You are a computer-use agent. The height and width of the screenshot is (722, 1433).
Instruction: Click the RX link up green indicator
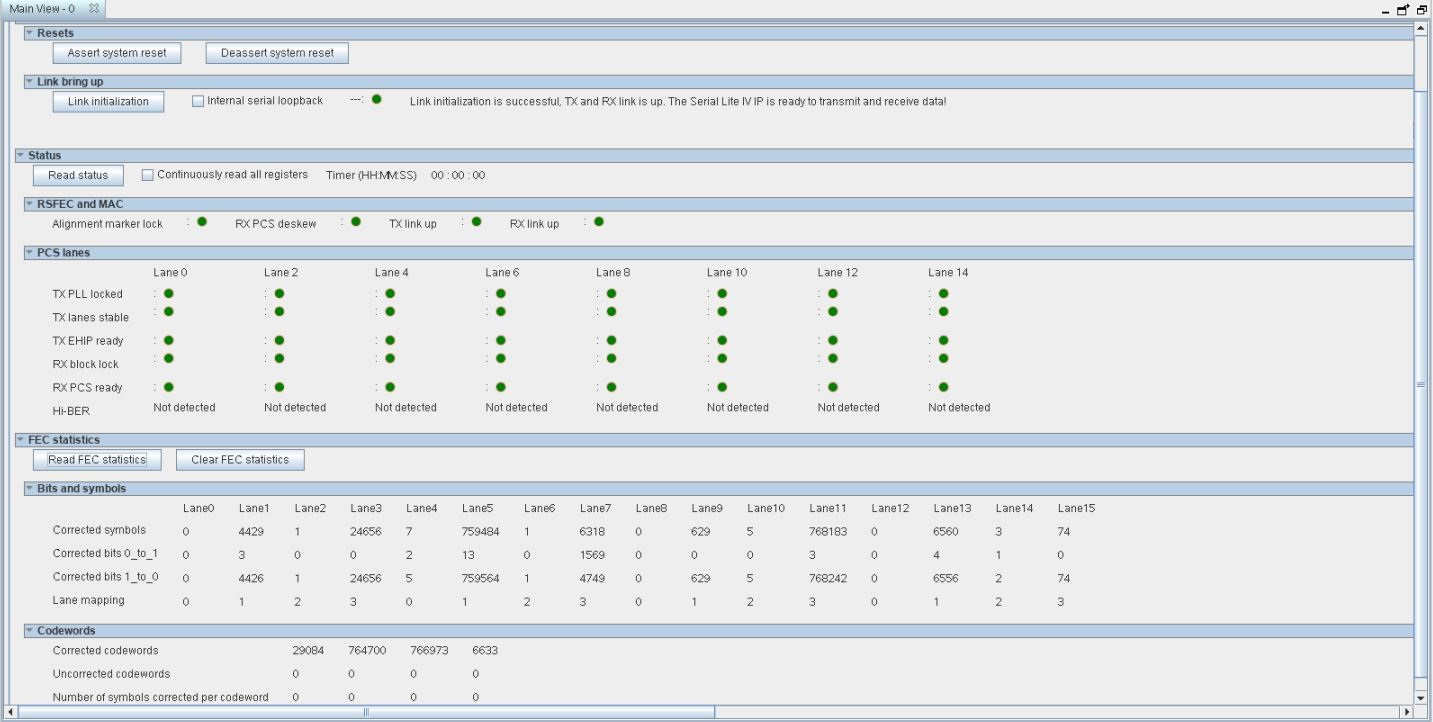coord(599,222)
